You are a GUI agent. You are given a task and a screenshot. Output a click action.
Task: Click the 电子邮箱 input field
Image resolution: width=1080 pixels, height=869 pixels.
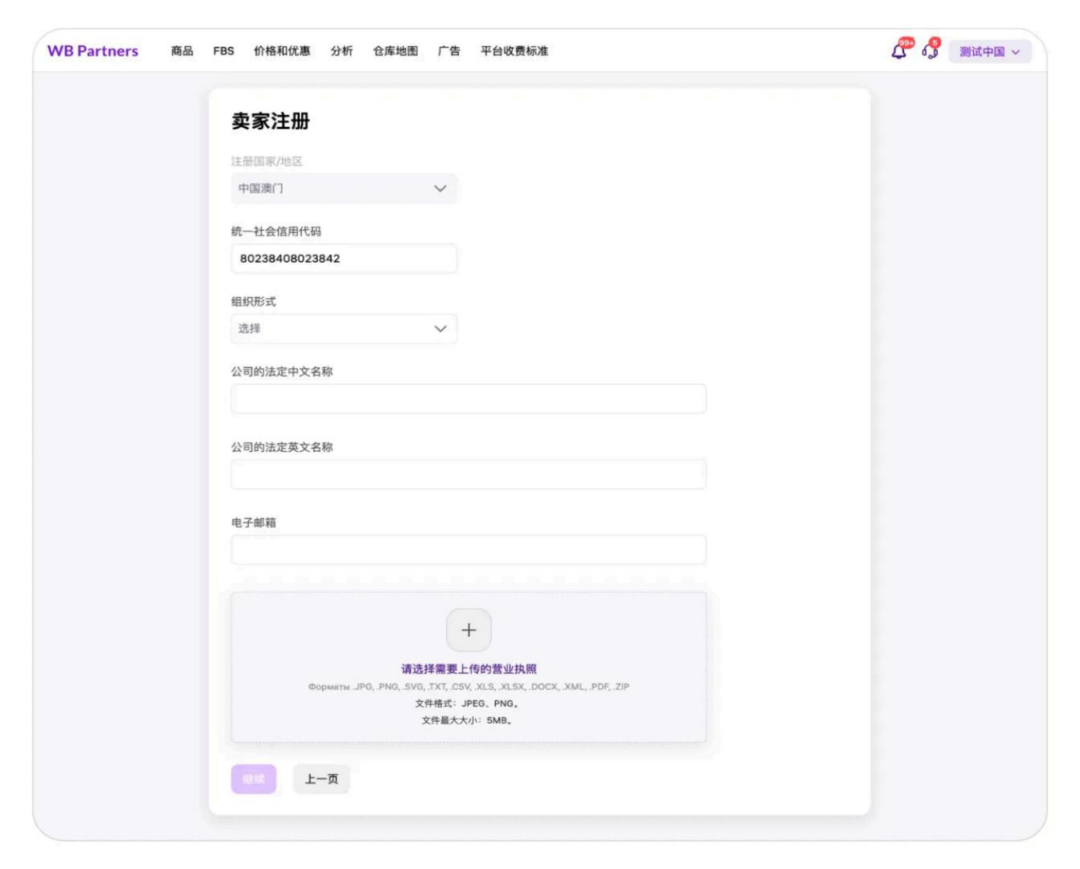(x=468, y=549)
